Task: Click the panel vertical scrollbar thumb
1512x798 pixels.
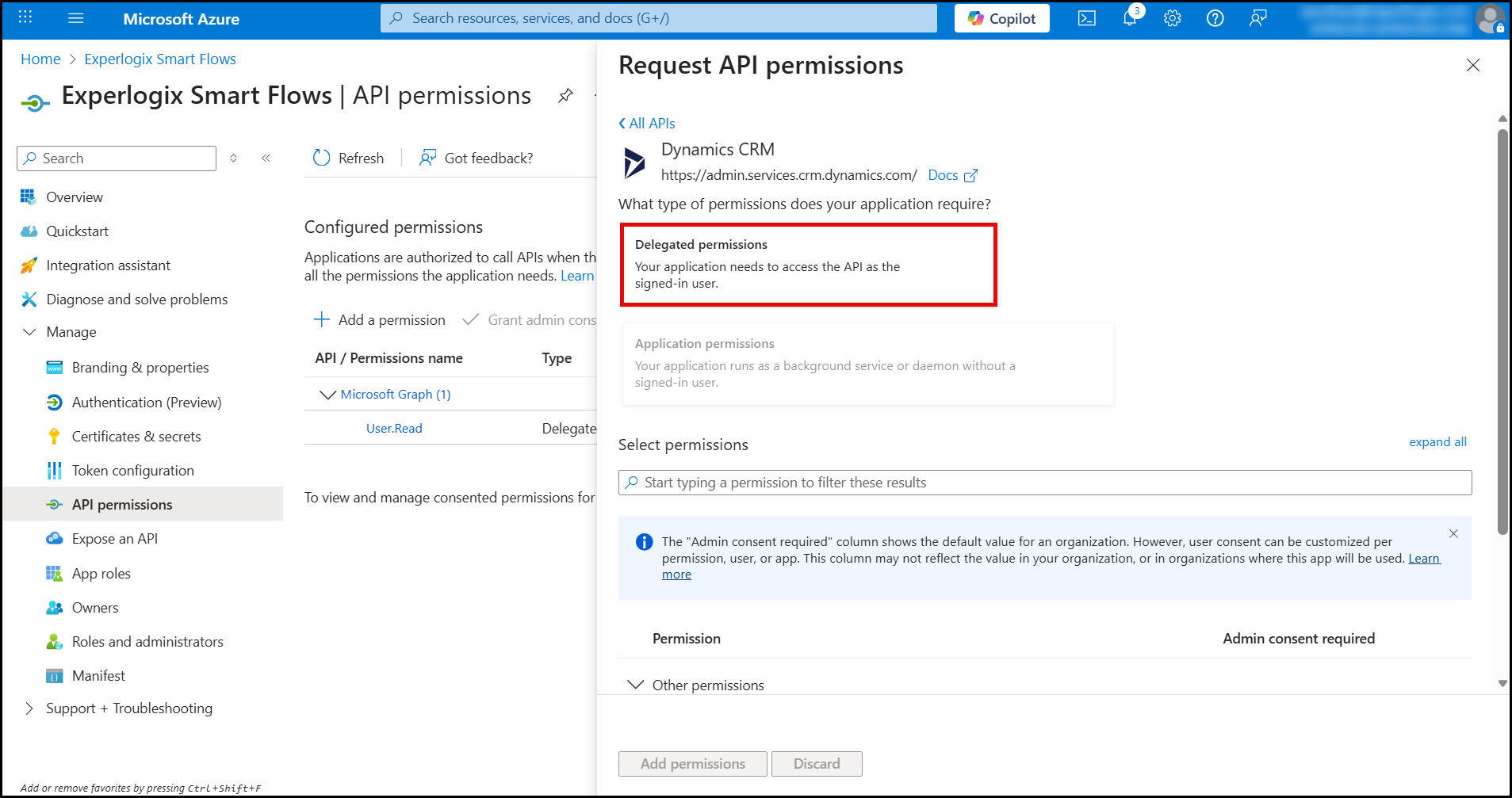Action: pos(1502,331)
